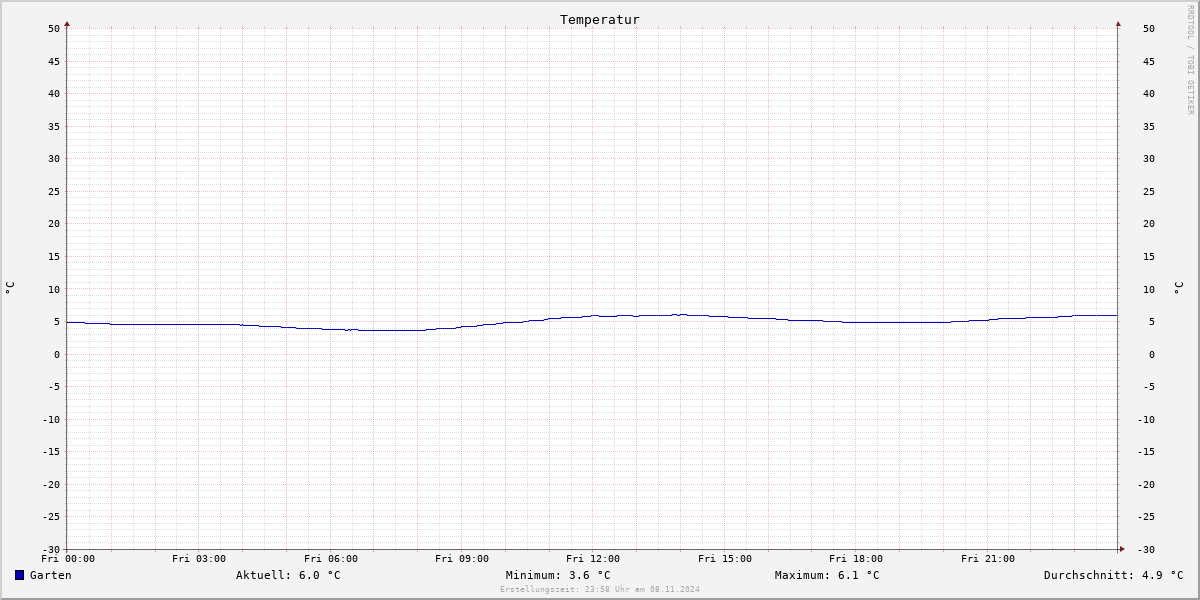This screenshot has height=600, width=1200.
Task: Click the 'Fri 15:00' time axis label
Action: click(x=725, y=559)
